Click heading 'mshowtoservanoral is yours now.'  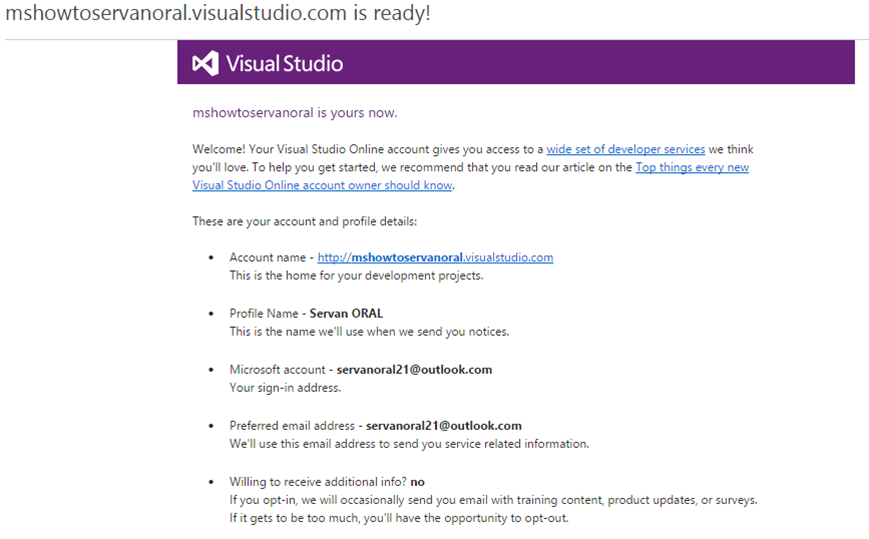tap(295, 112)
